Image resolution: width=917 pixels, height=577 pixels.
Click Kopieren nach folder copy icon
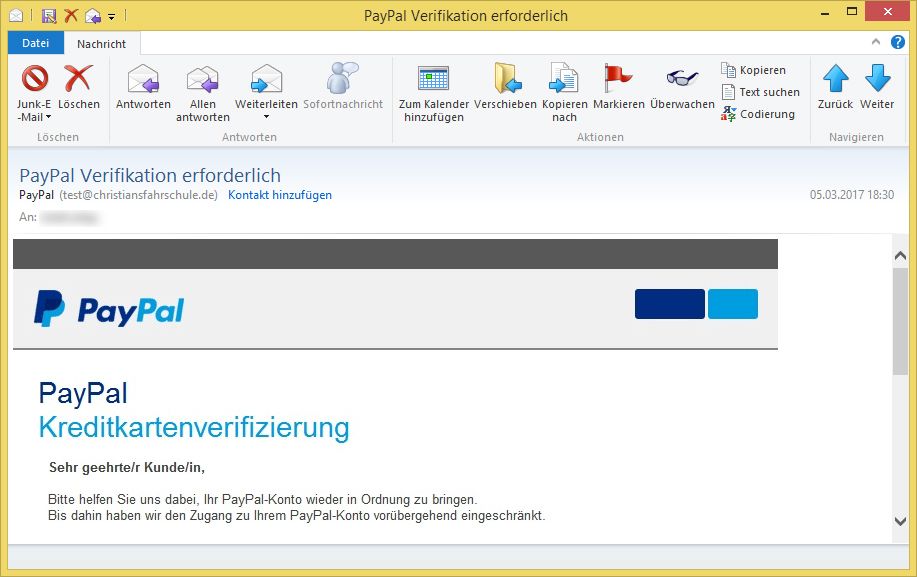click(564, 78)
